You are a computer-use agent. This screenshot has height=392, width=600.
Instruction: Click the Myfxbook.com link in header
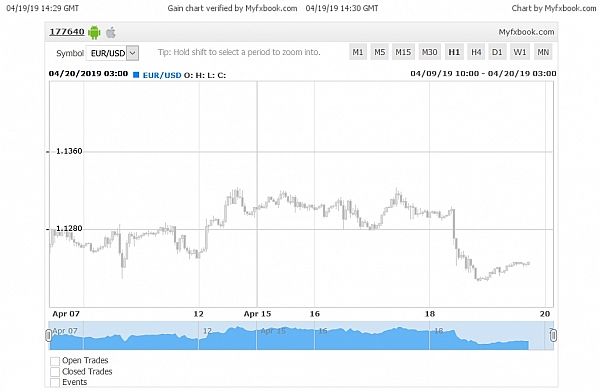point(526,32)
